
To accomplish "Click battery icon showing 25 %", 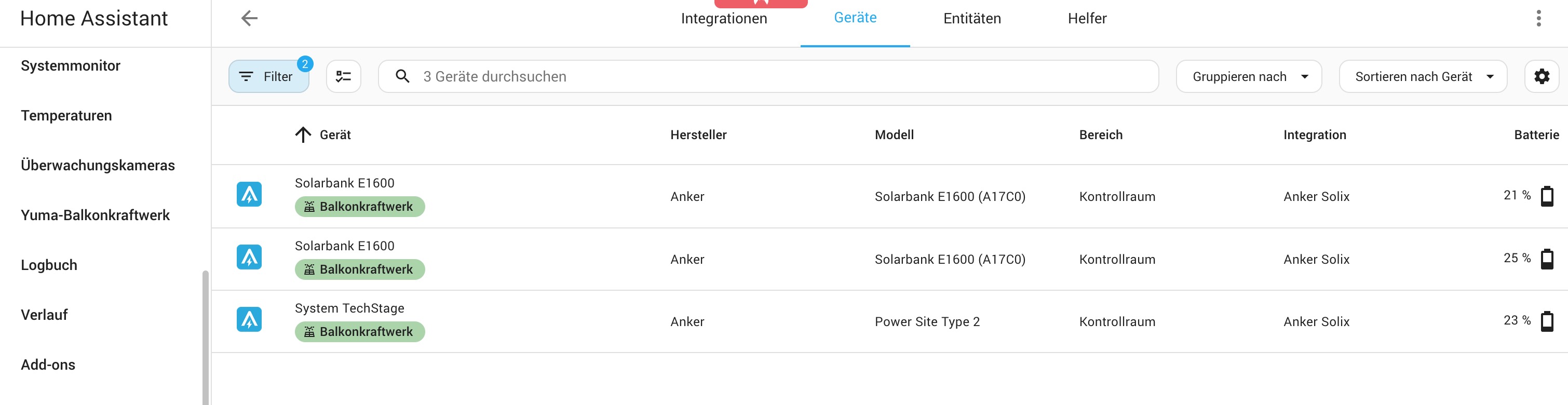I will pos(1547,259).
